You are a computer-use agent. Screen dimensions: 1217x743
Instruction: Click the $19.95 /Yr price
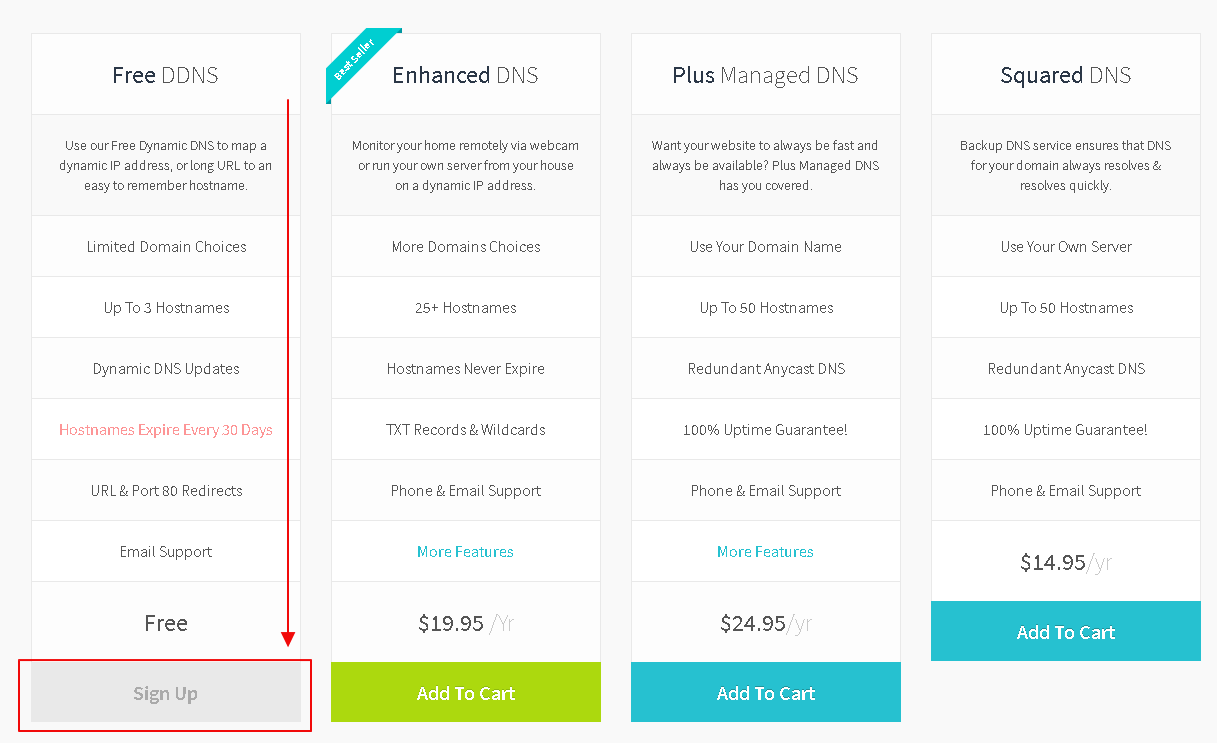coord(466,623)
